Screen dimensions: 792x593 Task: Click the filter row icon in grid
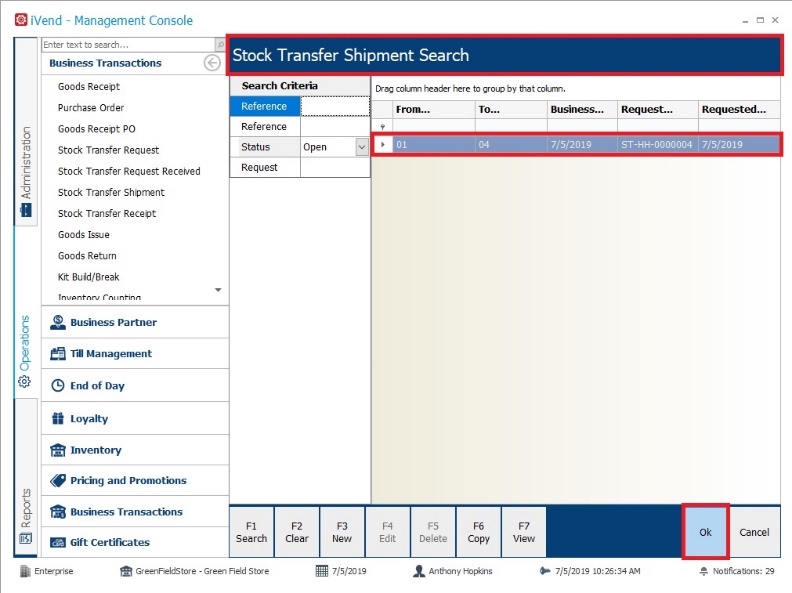pos(383,126)
